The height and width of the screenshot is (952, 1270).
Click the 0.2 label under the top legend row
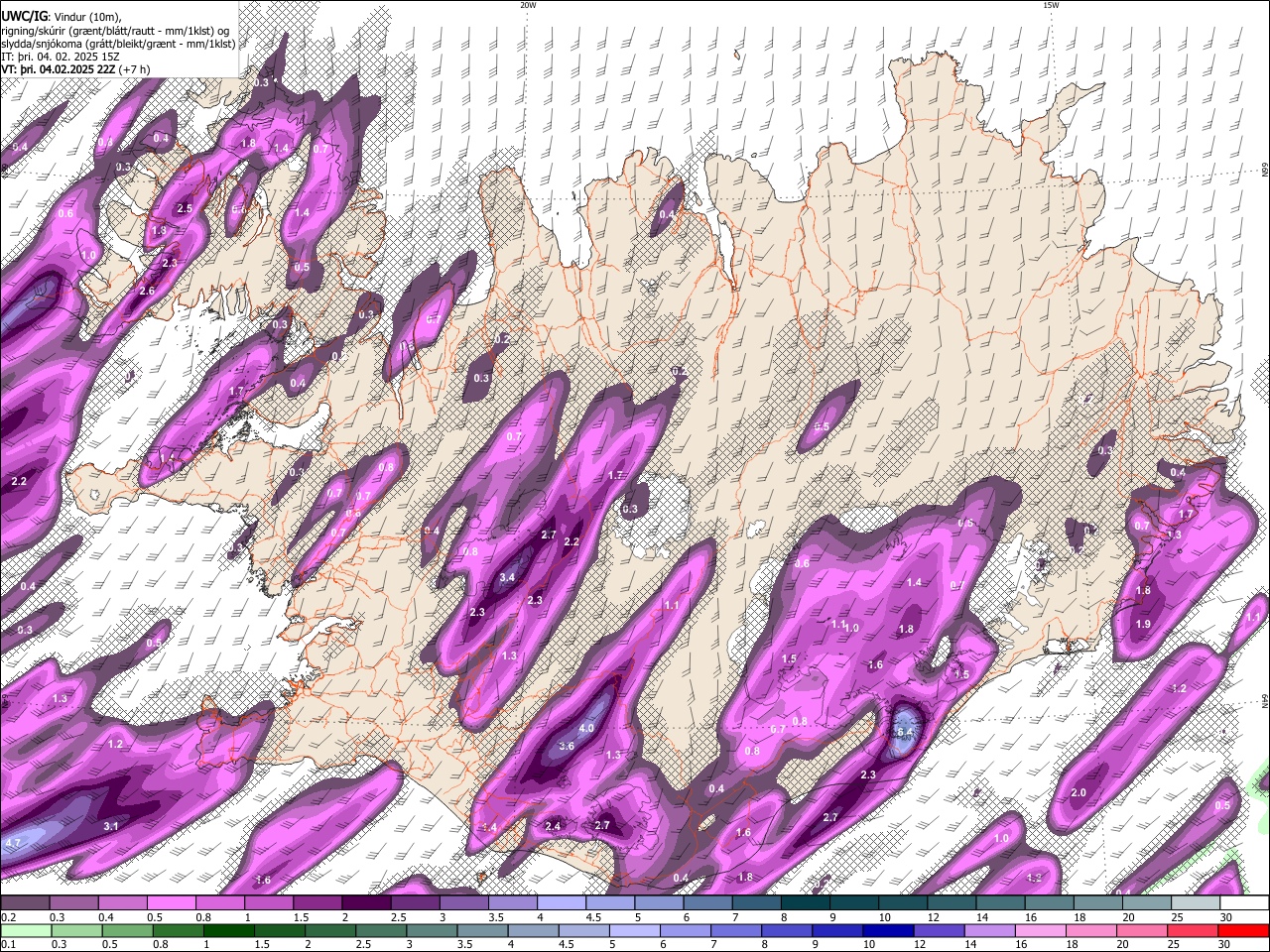(8, 917)
